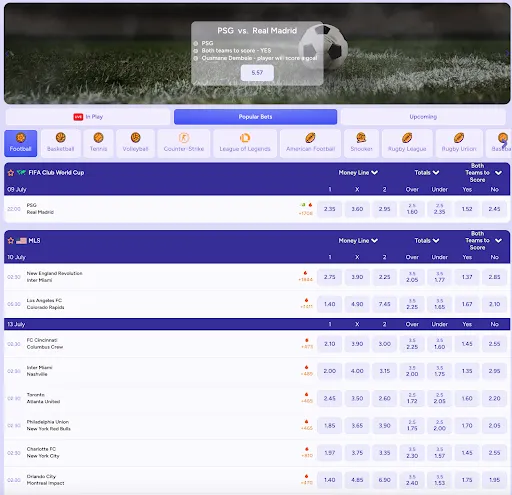
Task: Click fire icon for Inter Miami vs Nashville
Action: (307, 367)
